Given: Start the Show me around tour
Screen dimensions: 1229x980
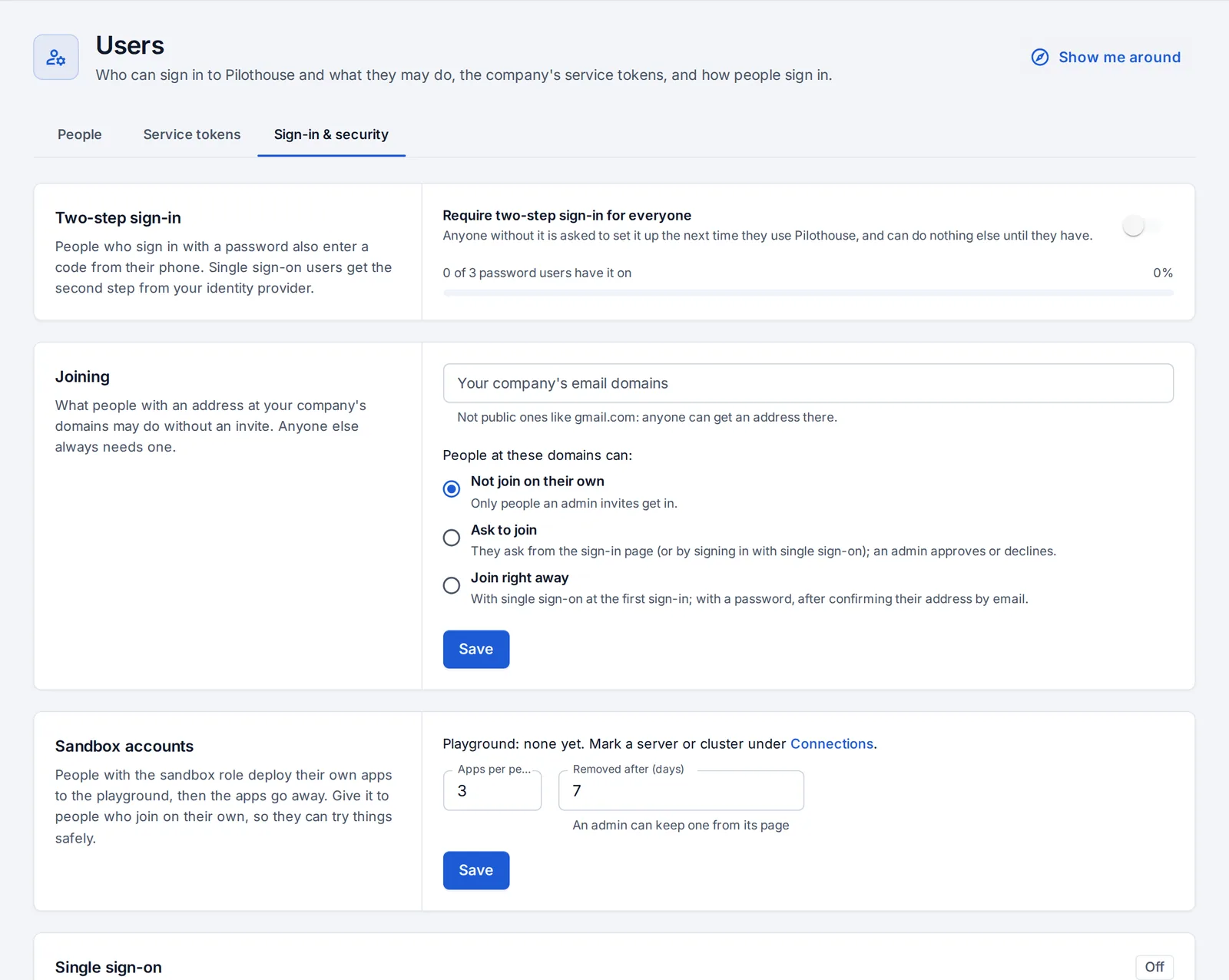Looking at the screenshot, I should tap(1106, 58).
